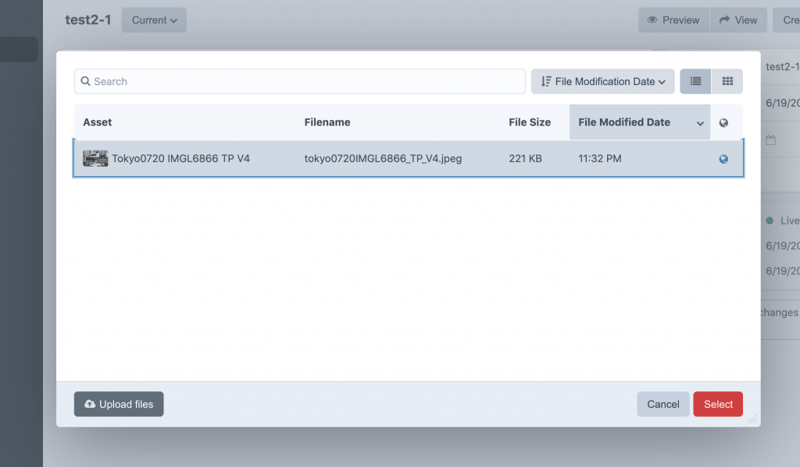Sort by the Filename column header
800x467 pixels.
click(327, 122)
